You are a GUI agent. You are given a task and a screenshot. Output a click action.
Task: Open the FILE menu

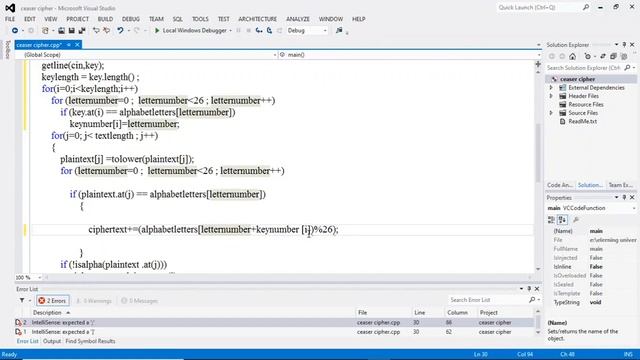(x=10, y=19)
